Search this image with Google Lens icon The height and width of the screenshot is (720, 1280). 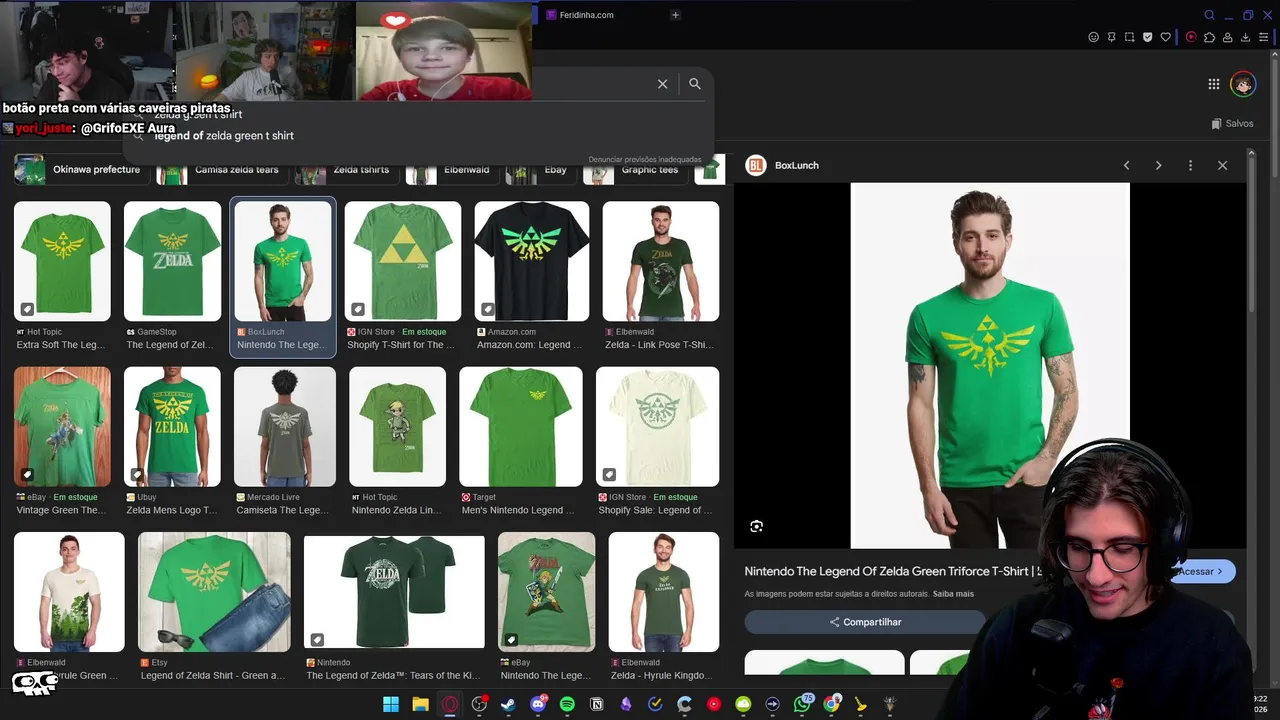(x=757, y=526)
